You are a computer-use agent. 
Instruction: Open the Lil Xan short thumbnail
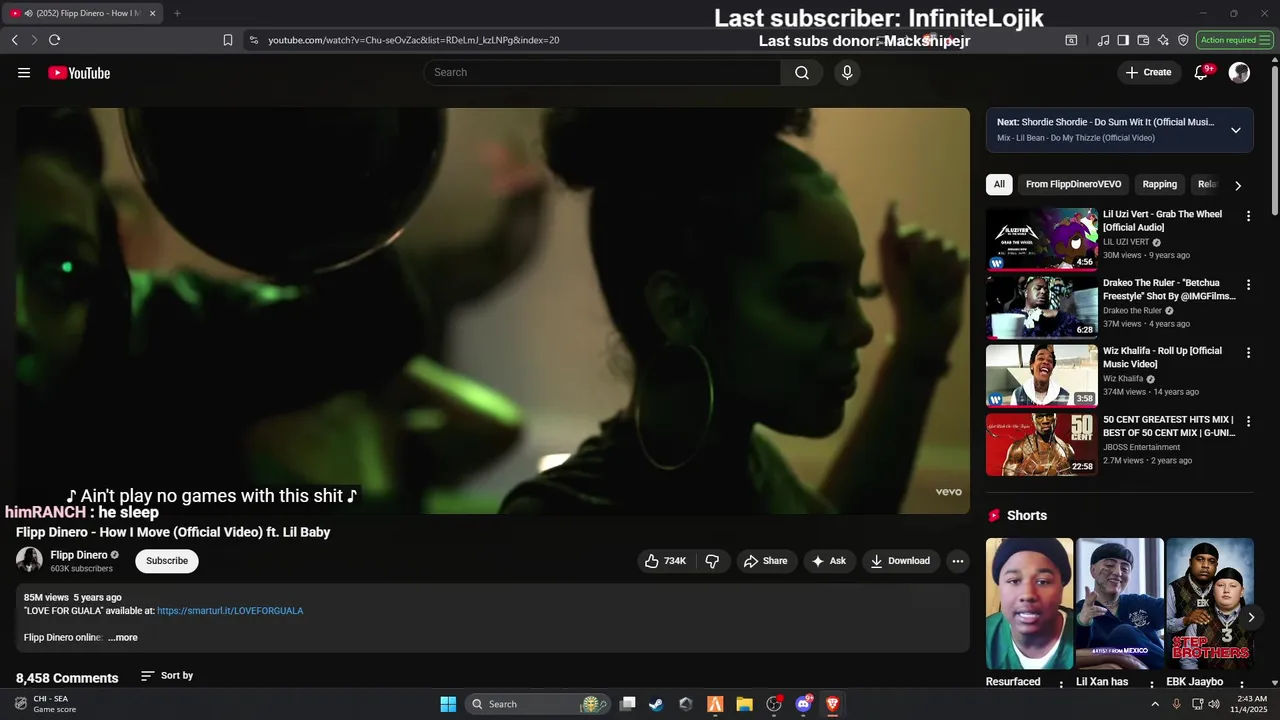click(x=1119, y=604)
